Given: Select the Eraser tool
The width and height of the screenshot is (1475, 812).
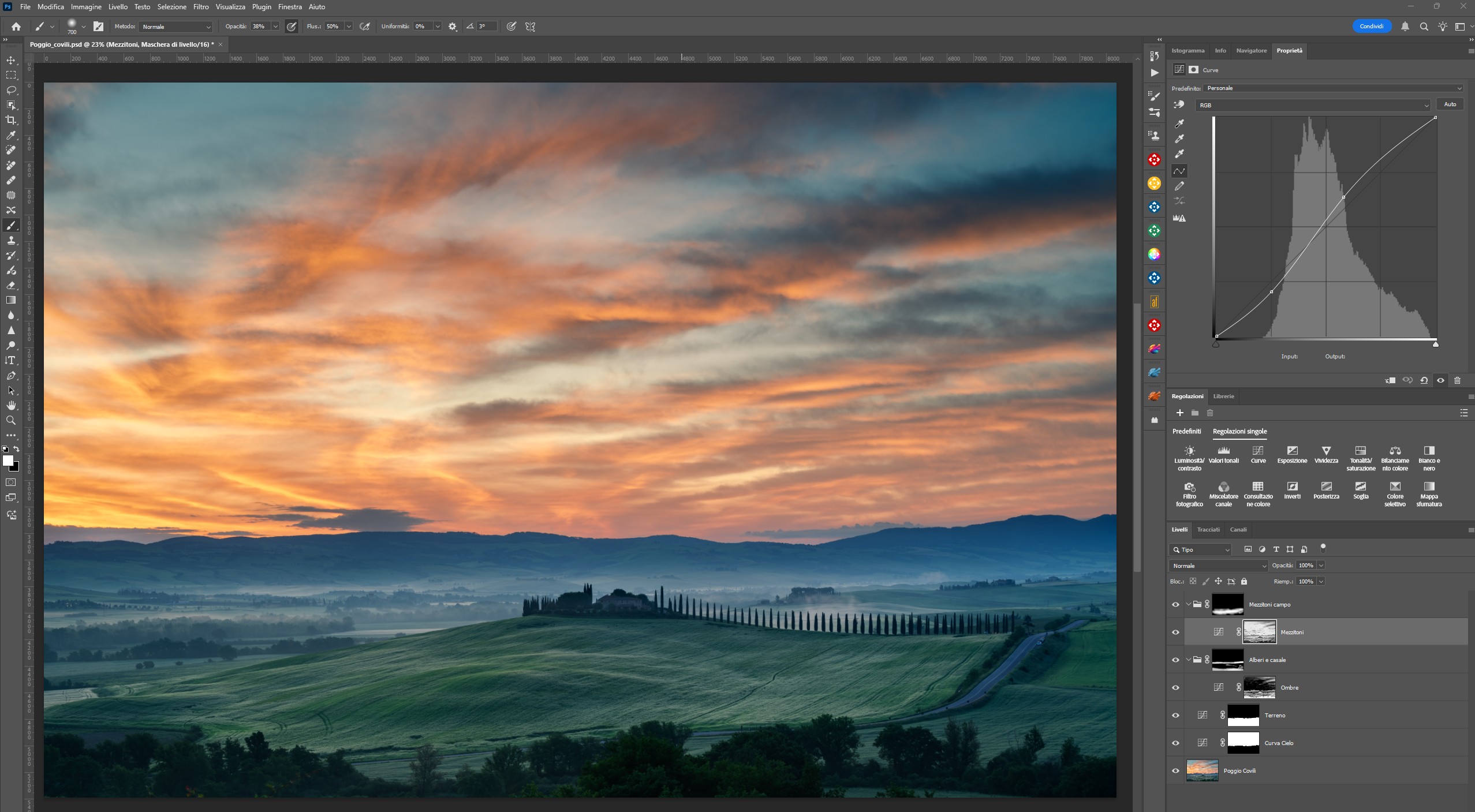Looking at the screenshot, I should [11, 285].
